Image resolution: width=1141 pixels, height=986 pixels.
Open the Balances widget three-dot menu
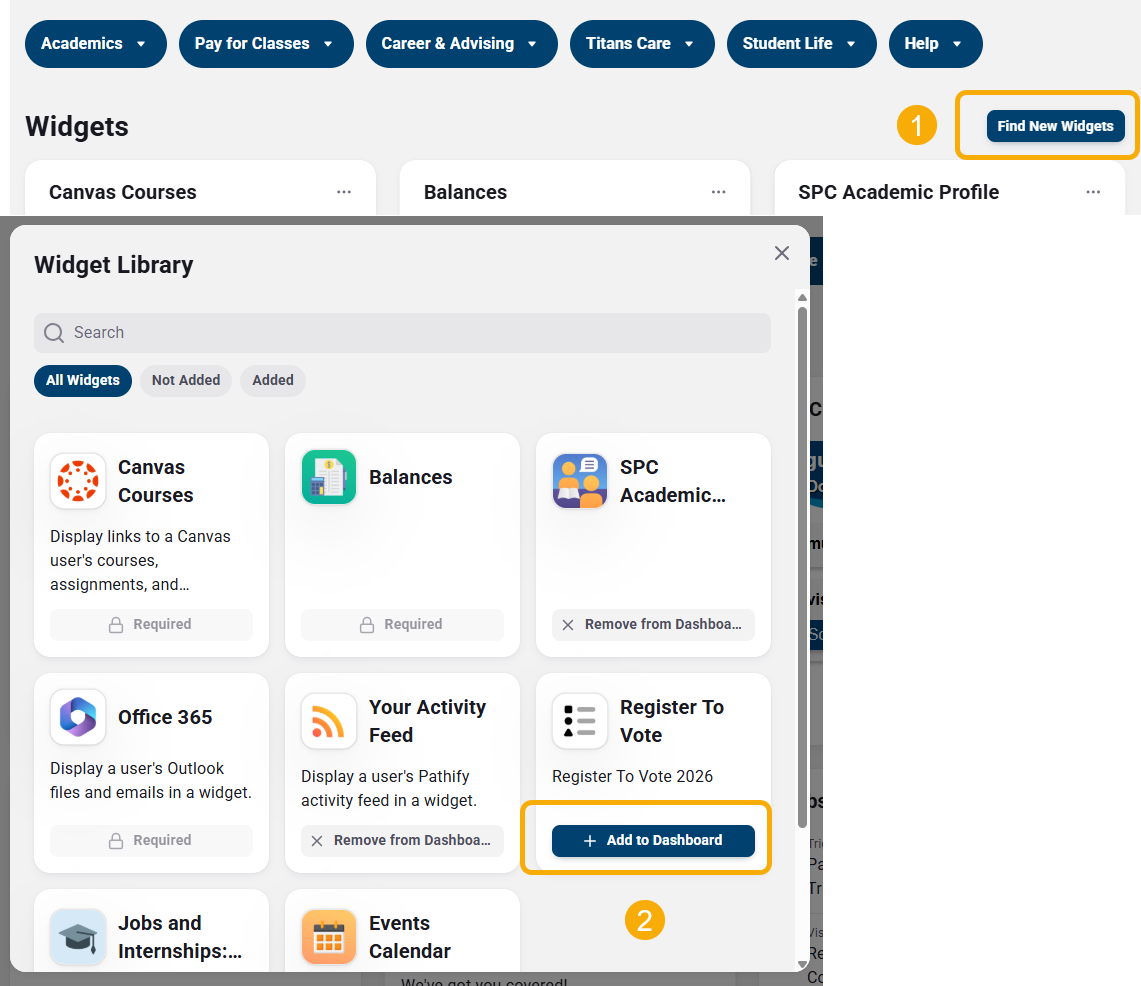point(719,192)
